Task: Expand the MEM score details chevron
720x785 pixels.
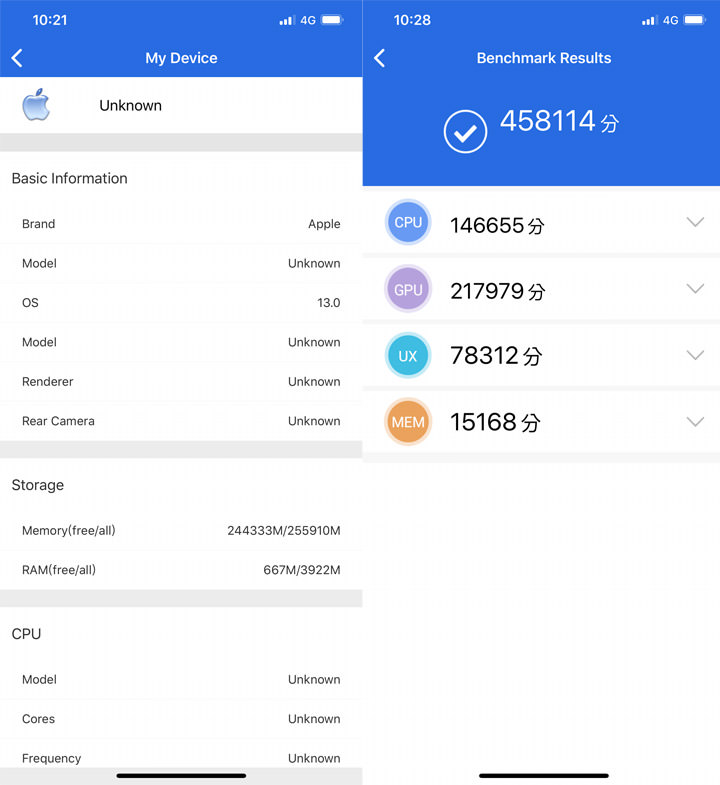Action: (695, 421)
